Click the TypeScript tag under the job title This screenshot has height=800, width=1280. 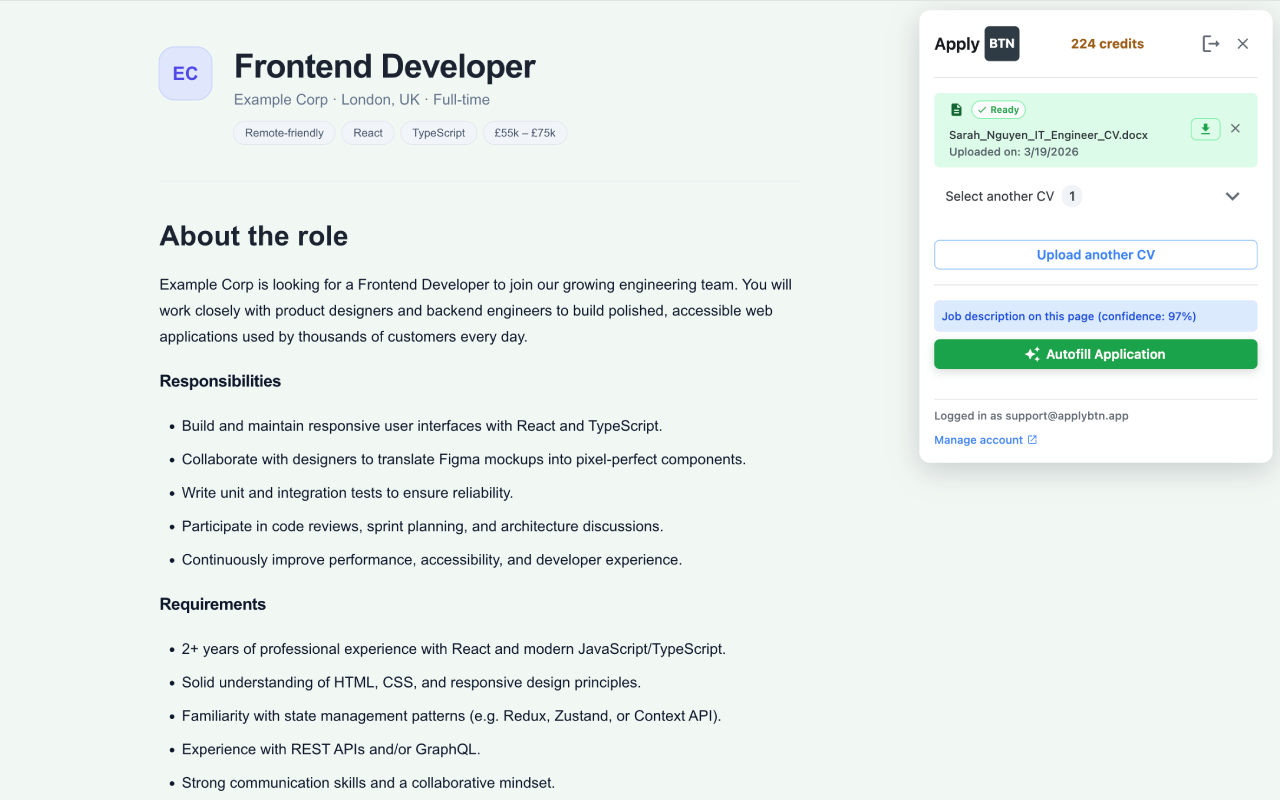(x=438, y=132)
